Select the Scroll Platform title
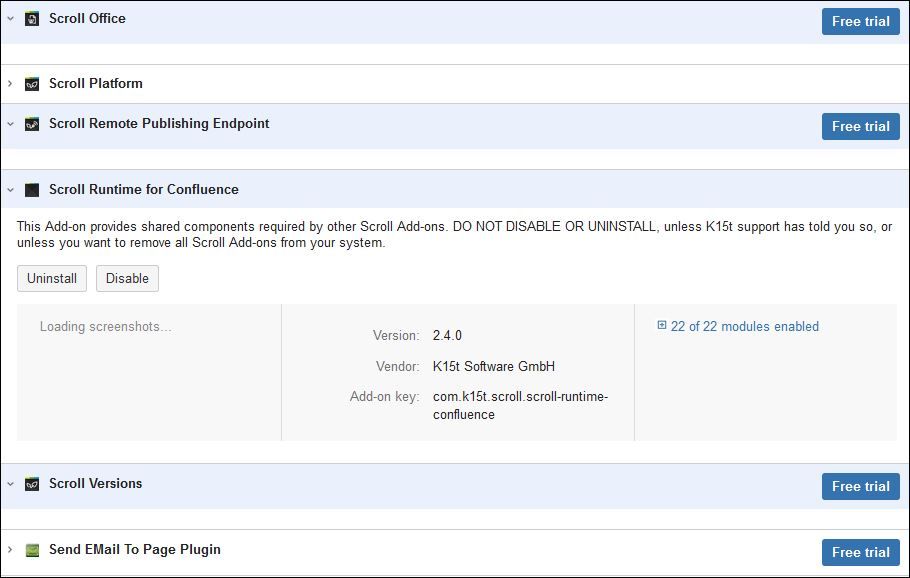 tap(96, 84)
